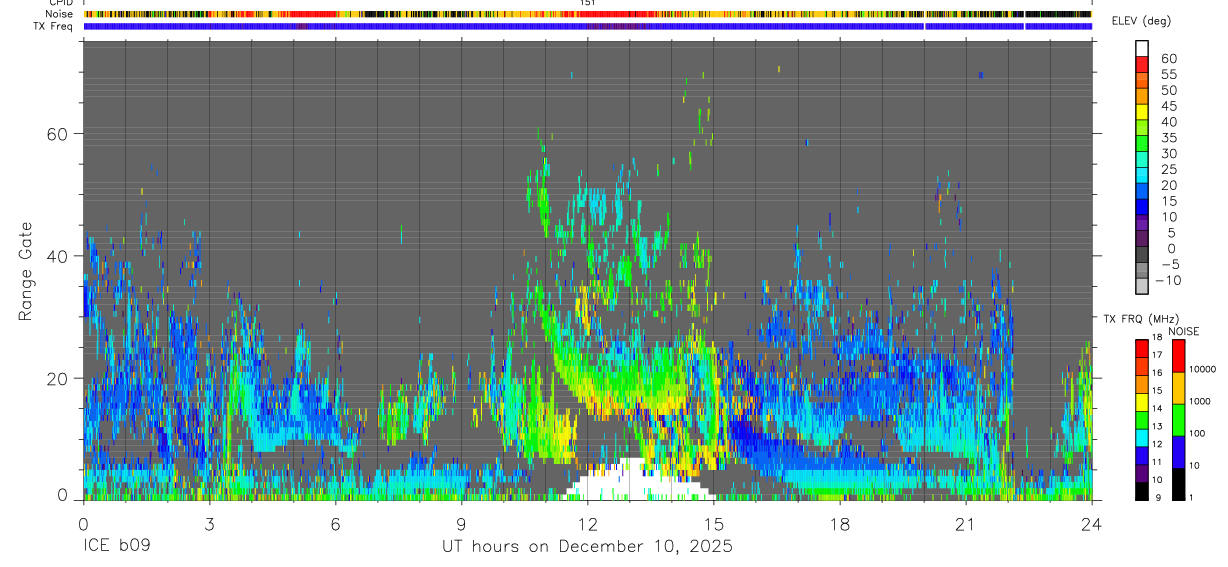
Task: Click the blue TX Freq strip above the plot
Action: pyautogui.click(x=587, y=26)
